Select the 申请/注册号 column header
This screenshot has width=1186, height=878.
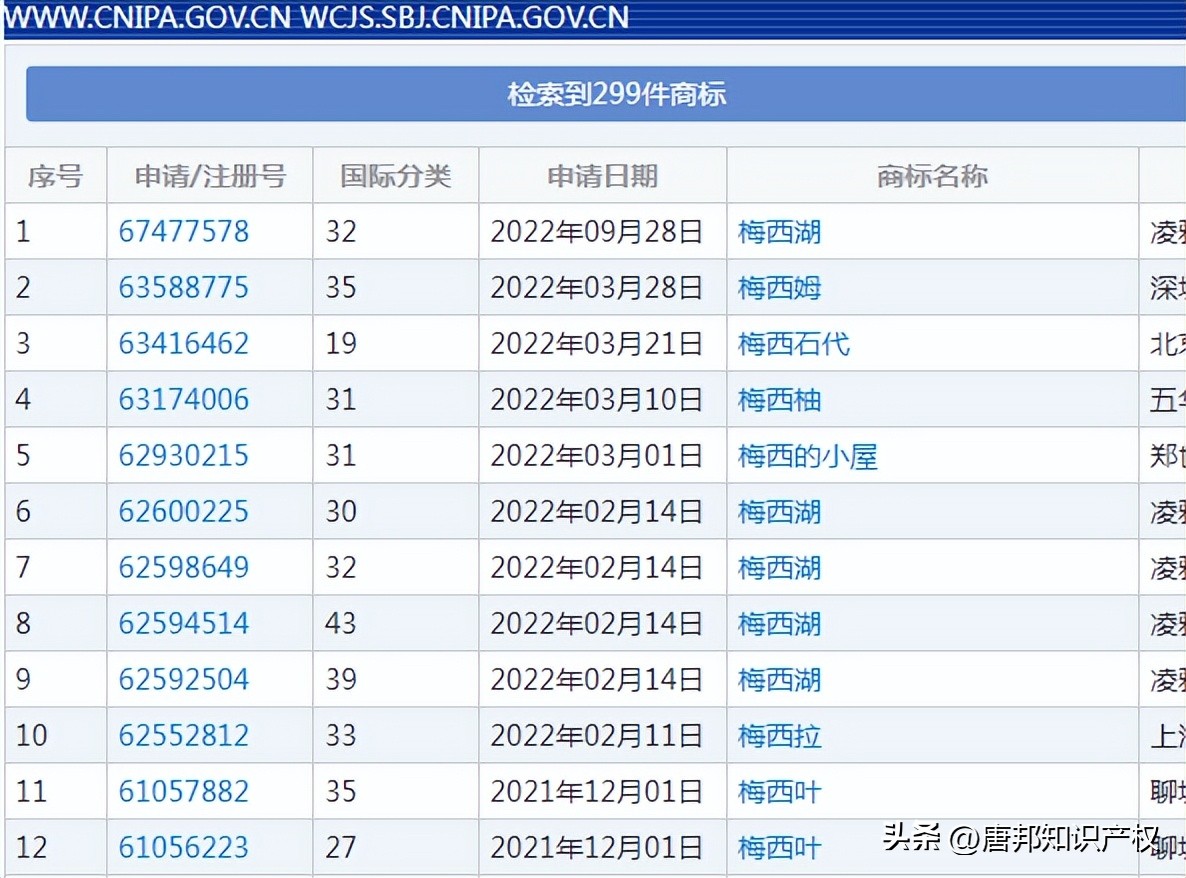pyautogui.click(x=209, y=176)
